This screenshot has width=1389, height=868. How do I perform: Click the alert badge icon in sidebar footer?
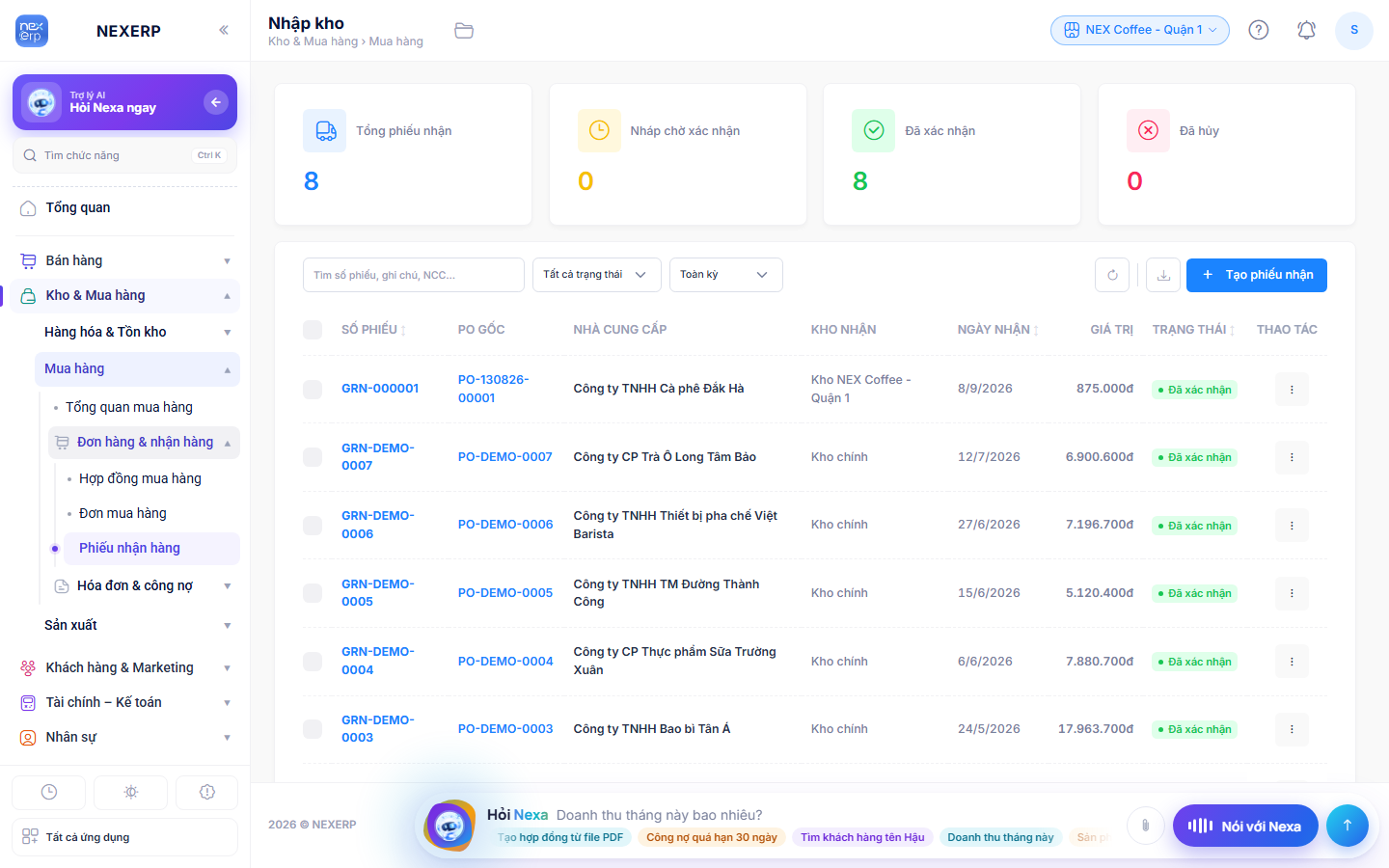(x=207, y=792)
